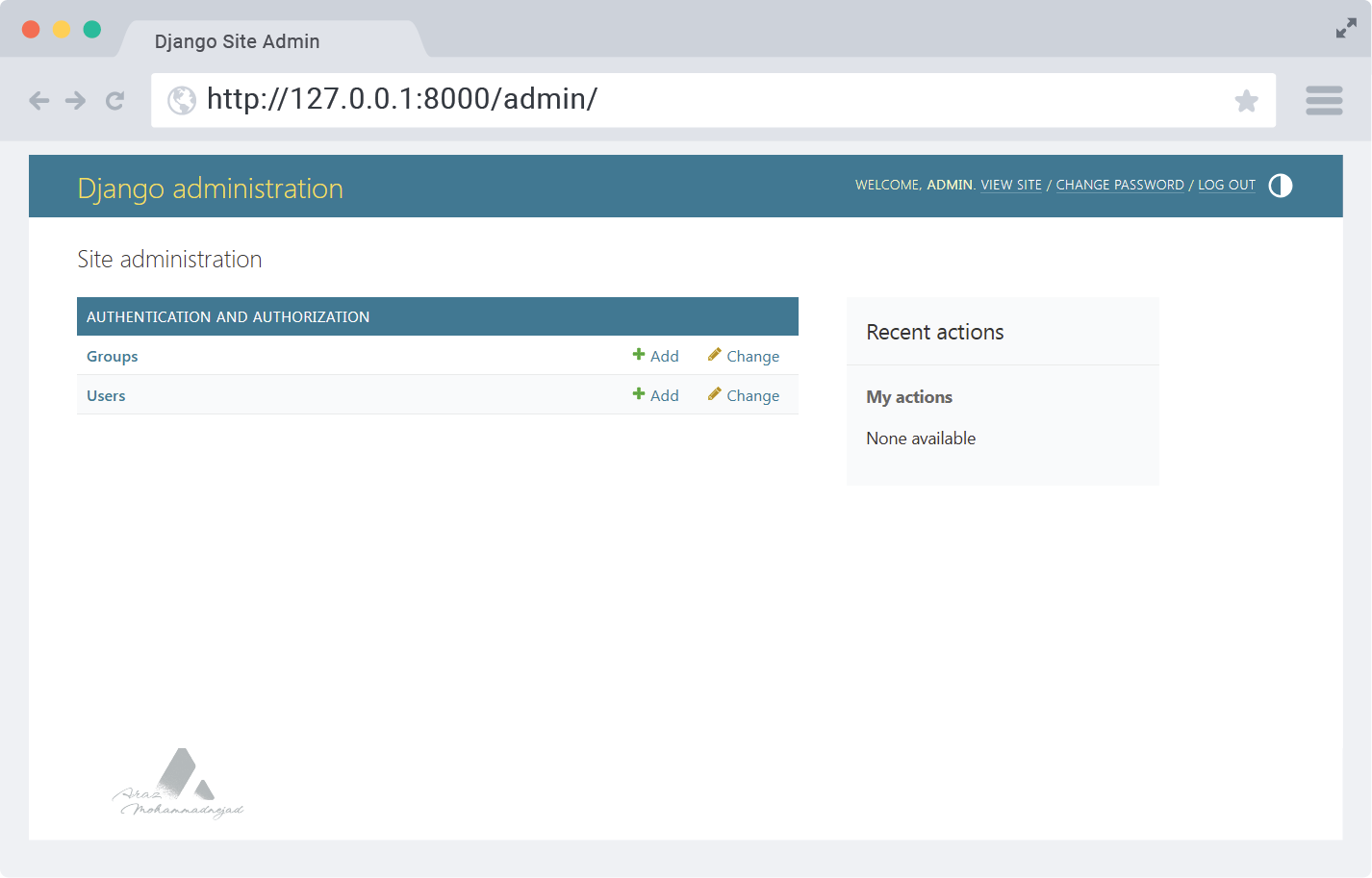Click the pencil icon for Users
This screenshot has height=878, width=1372.
click(x=714, y=394)
